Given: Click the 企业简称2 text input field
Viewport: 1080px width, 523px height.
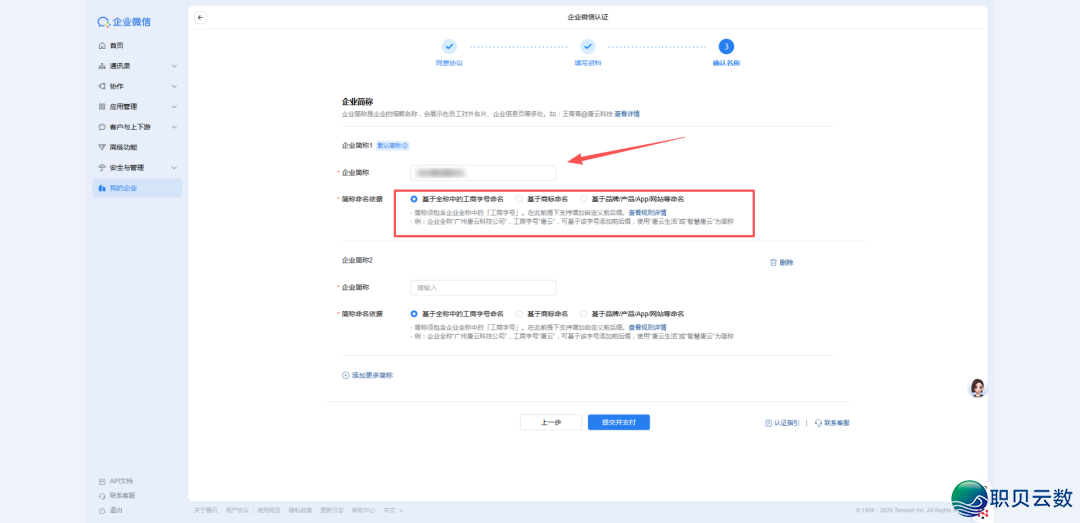Looking at the screenshot, I should coord(482,288).
